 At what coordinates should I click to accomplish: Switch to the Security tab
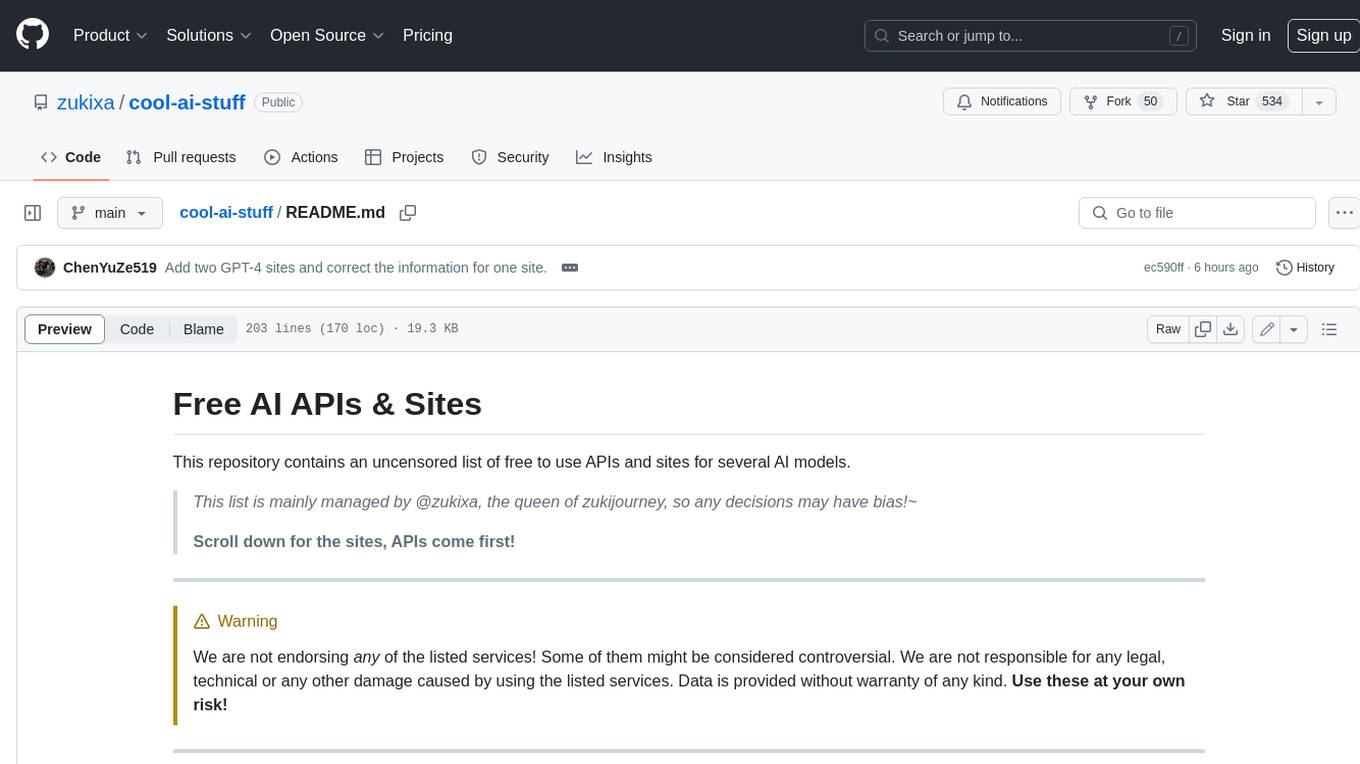(510, 157)
